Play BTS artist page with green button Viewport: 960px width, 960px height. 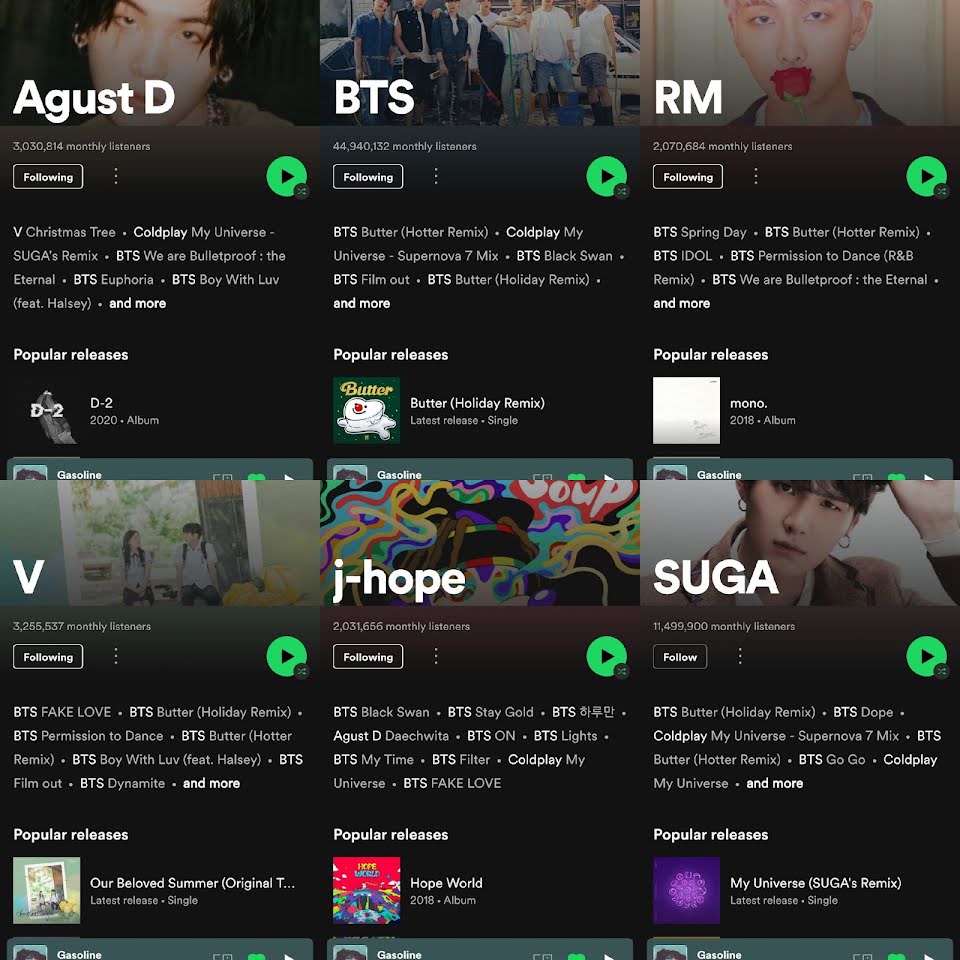coord(606,176)
